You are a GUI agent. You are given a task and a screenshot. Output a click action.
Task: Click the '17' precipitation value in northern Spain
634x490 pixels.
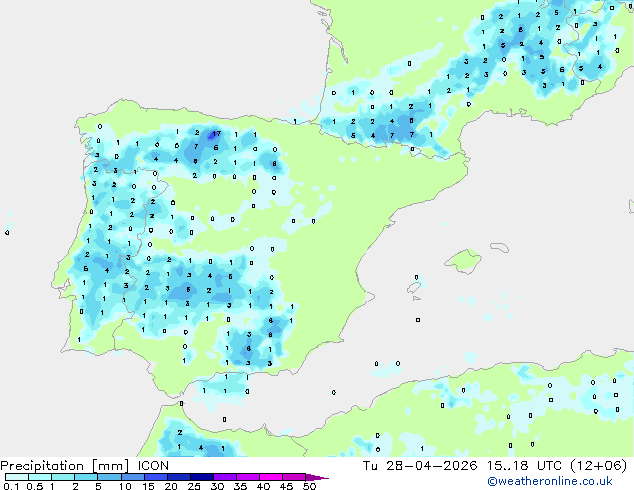(217, 133)
